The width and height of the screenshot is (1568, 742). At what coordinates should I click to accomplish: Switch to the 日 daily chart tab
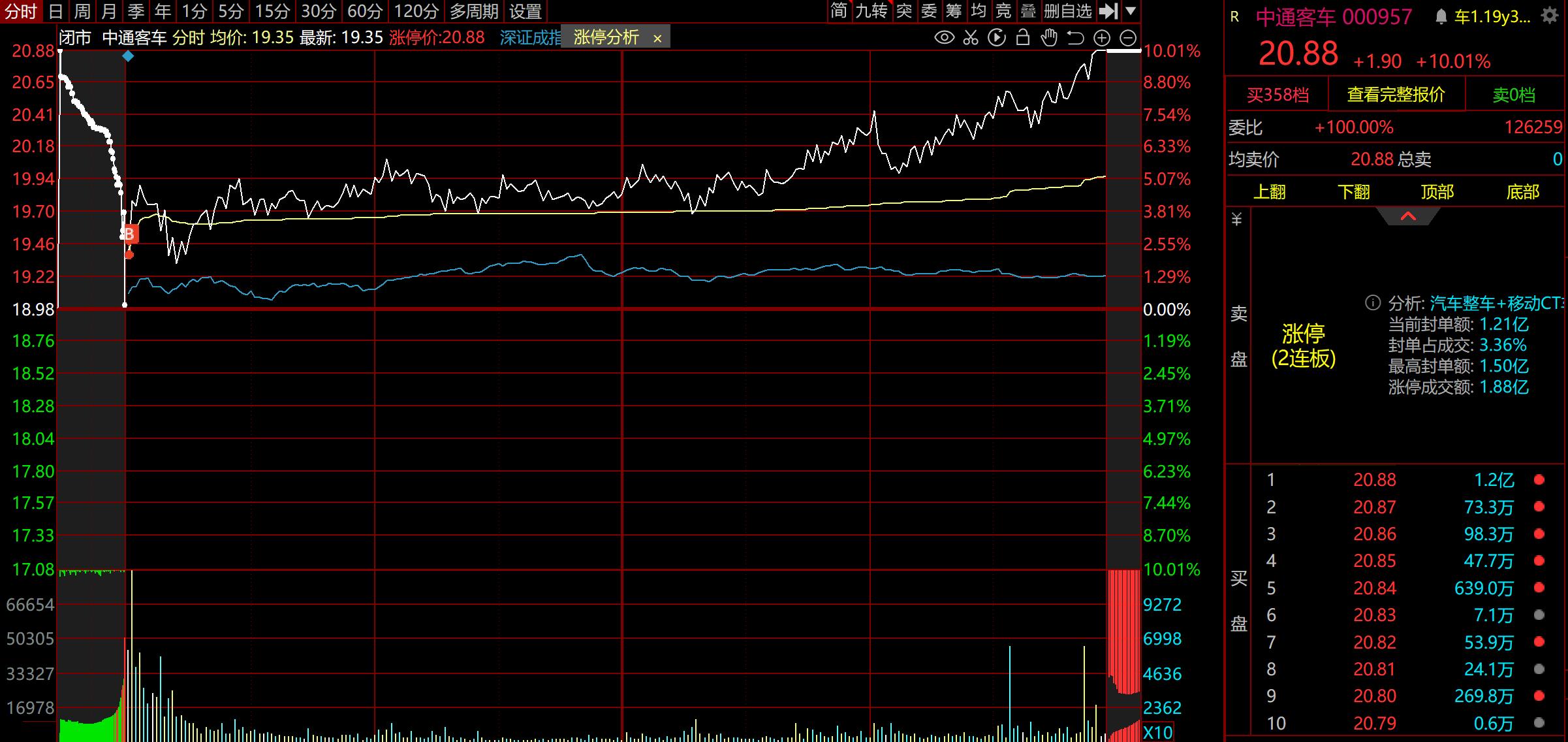pyautogui.click(x=56, y=11)
